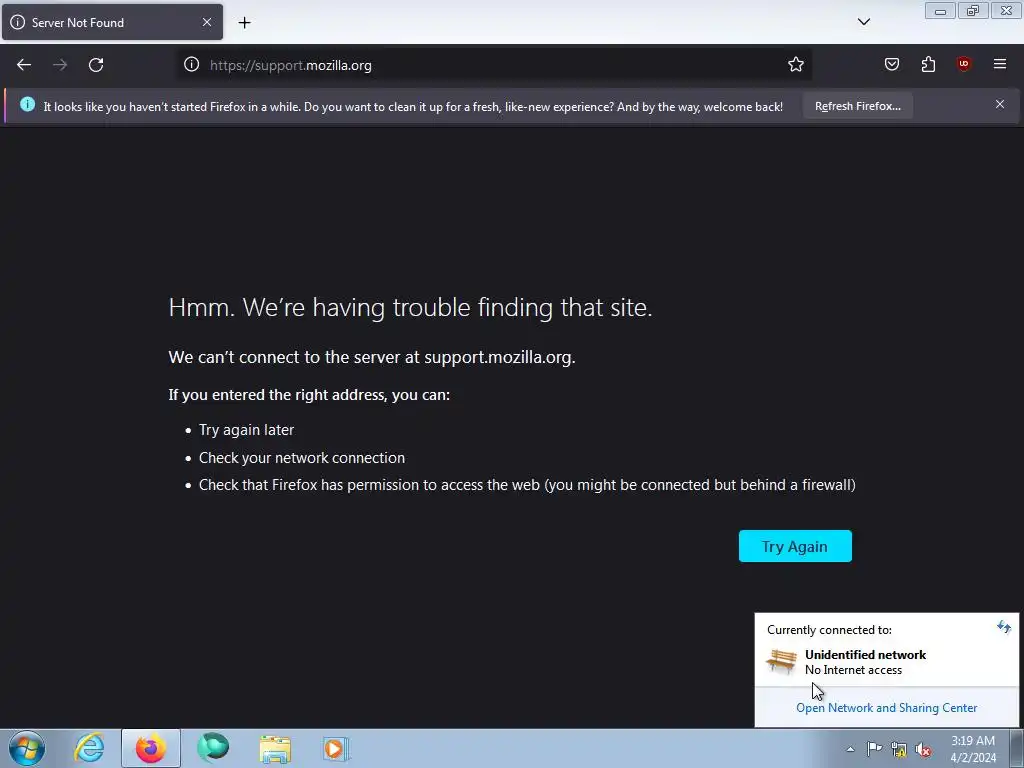Open the uBlock Origin extension
Image resolution: width=1024 pixels, height=768 pixels.
pyautogui.click(x=964, y=64)
